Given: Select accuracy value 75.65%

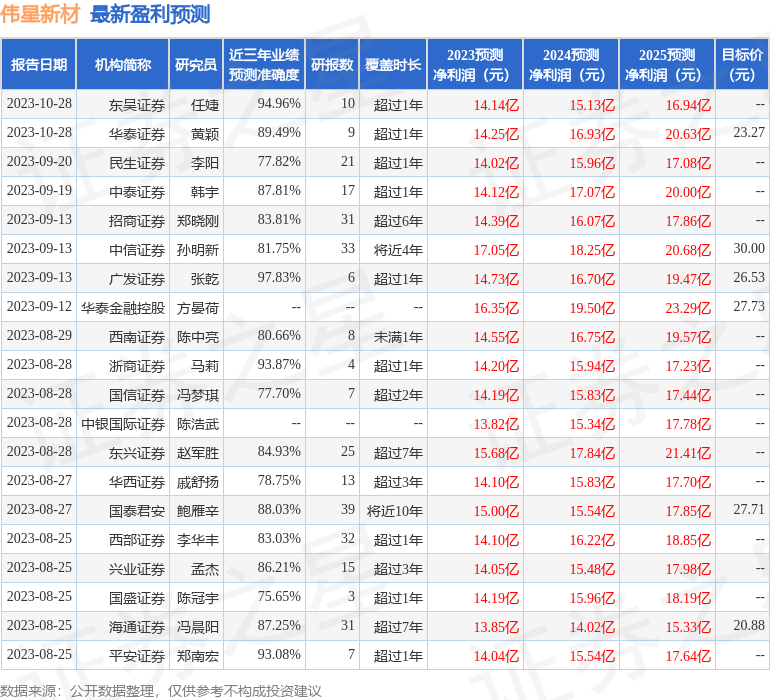Looking at the screenshot, I should (279, 596).
